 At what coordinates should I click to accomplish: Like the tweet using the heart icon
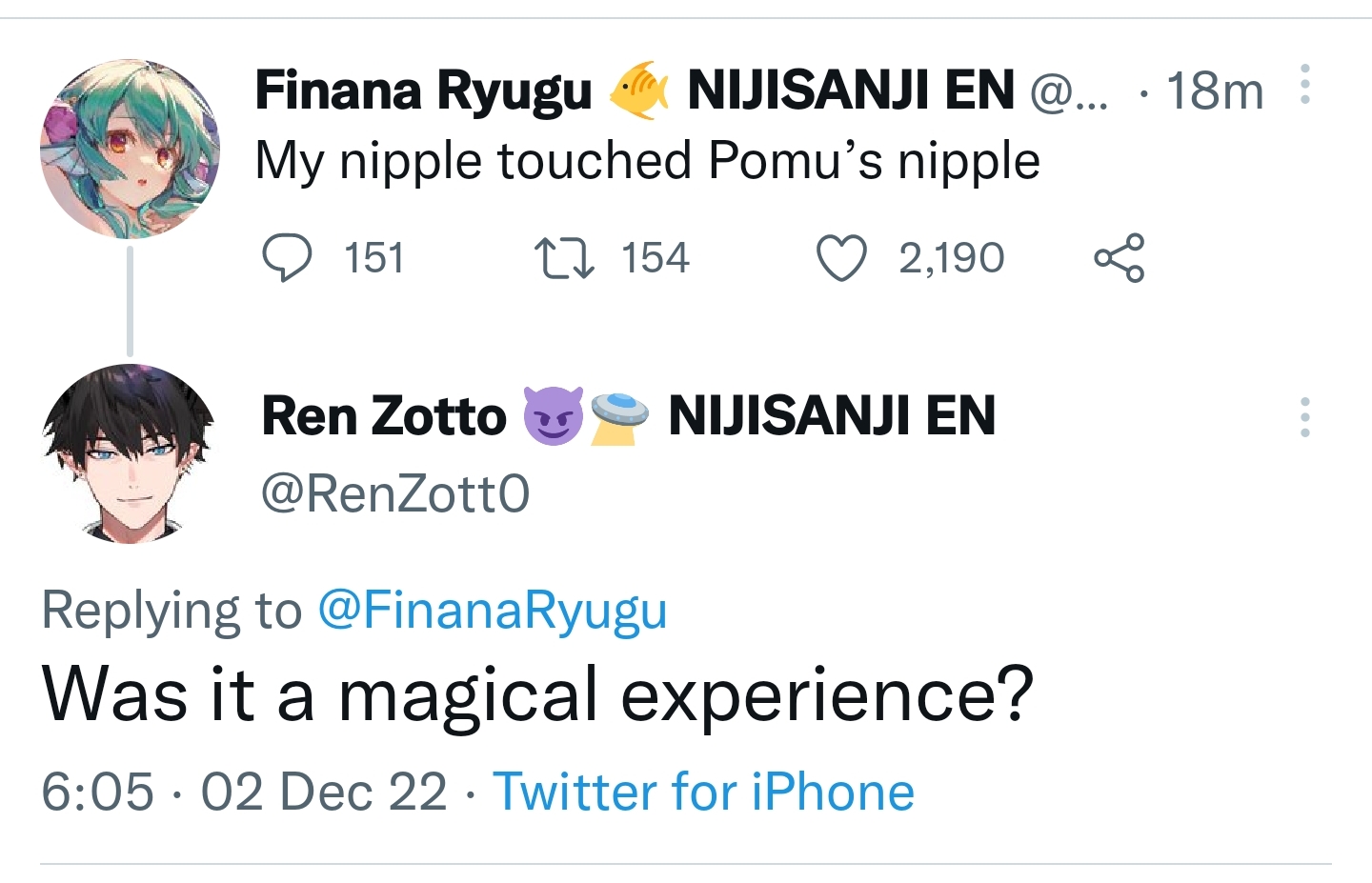[x=842, y=258]
